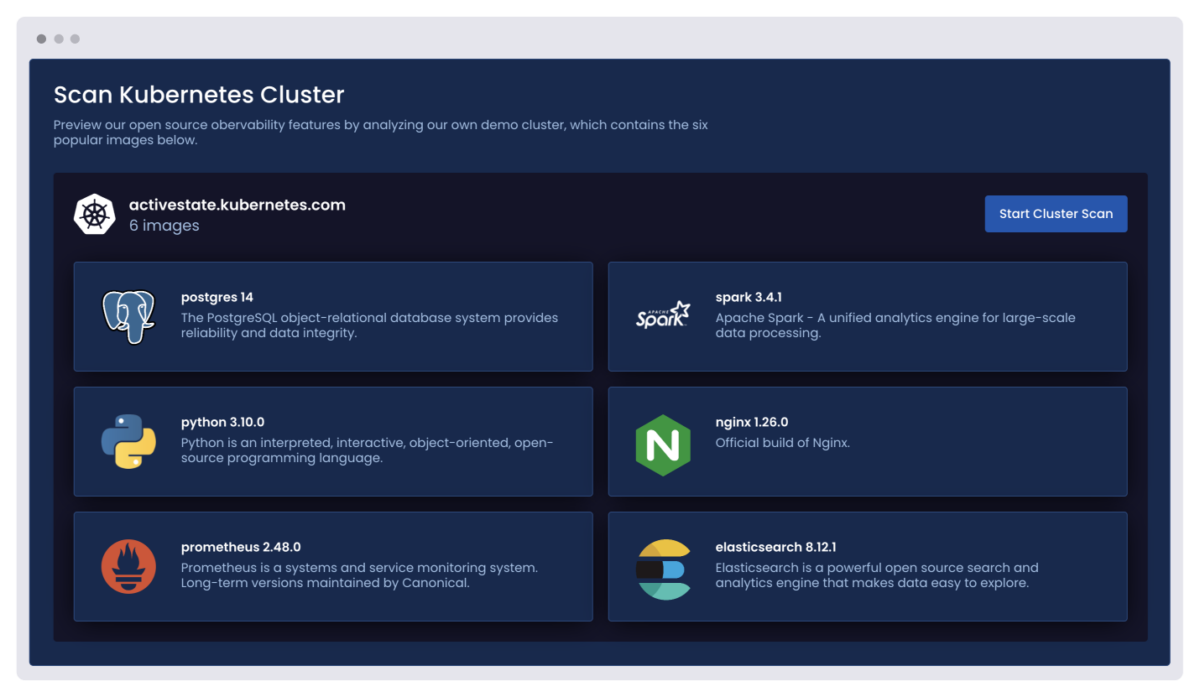Click the Prometheus torch flame logo
This screenshot has height=697, width=1200.
[128, 566]
